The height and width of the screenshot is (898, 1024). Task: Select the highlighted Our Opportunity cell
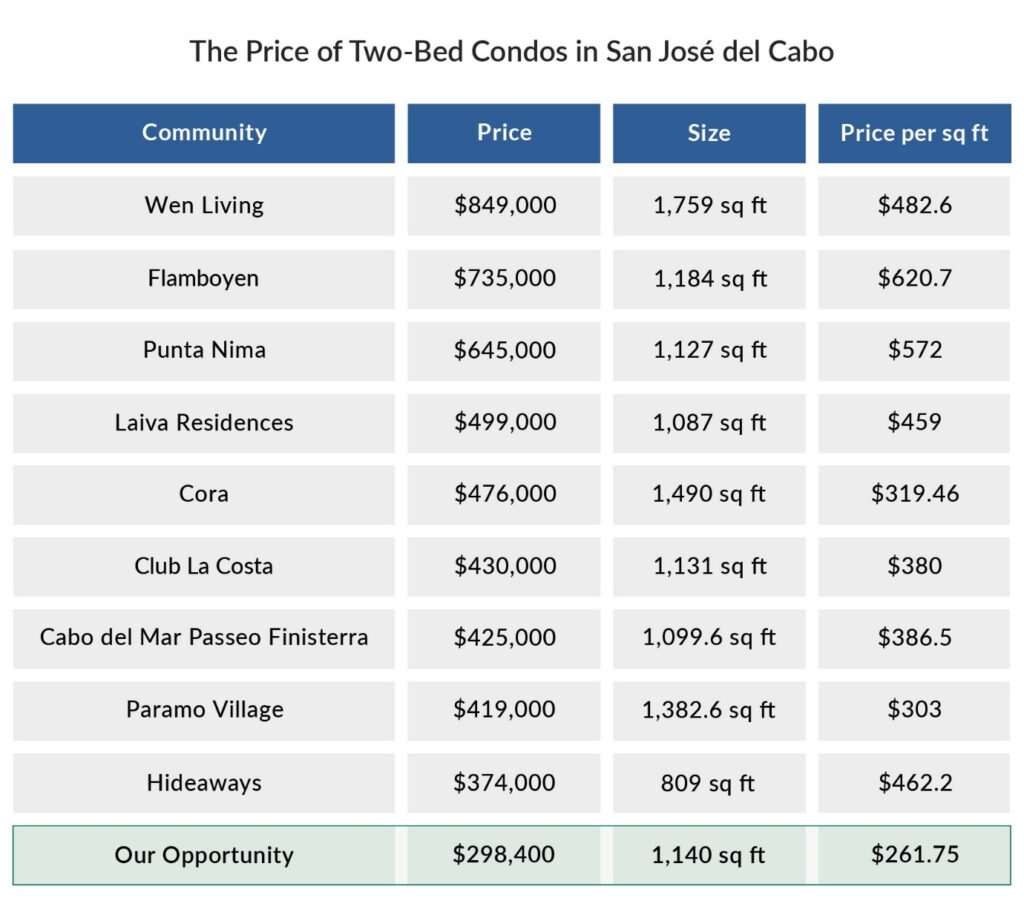pos(204,855)
